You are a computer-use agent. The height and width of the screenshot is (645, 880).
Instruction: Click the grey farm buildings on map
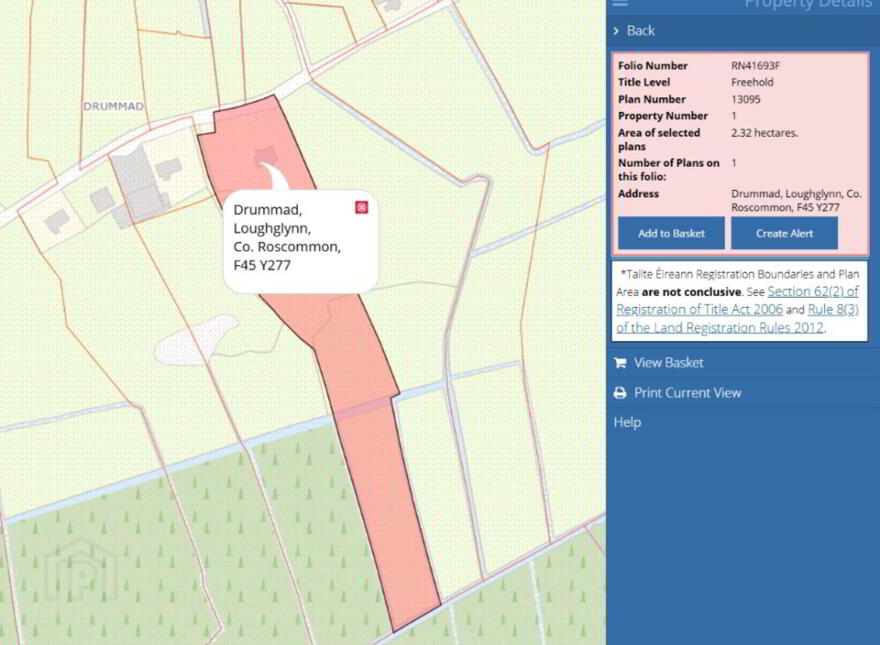[x=140, y=185]
